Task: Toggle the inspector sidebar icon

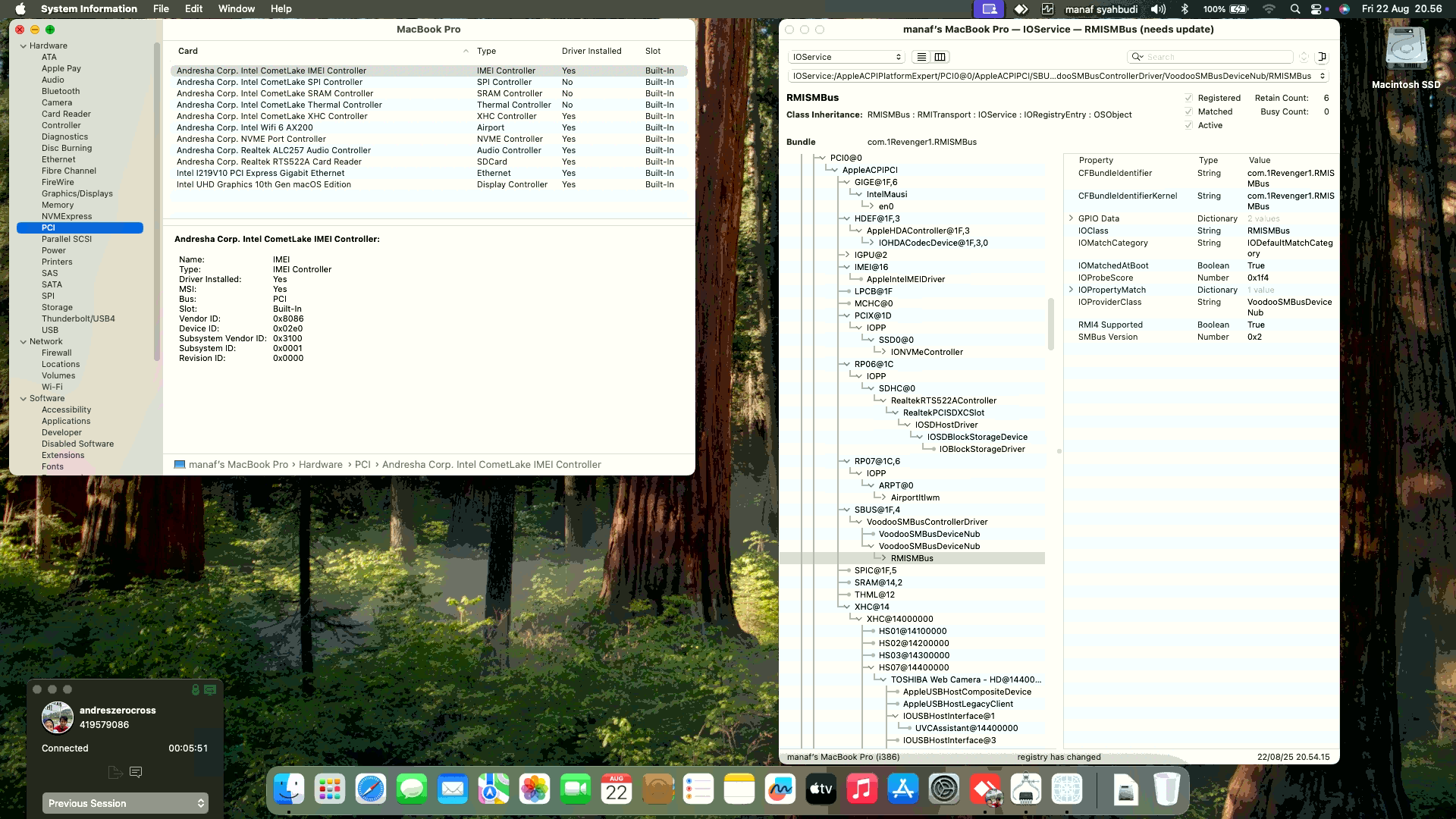Action: click(x=1322, y=57)
